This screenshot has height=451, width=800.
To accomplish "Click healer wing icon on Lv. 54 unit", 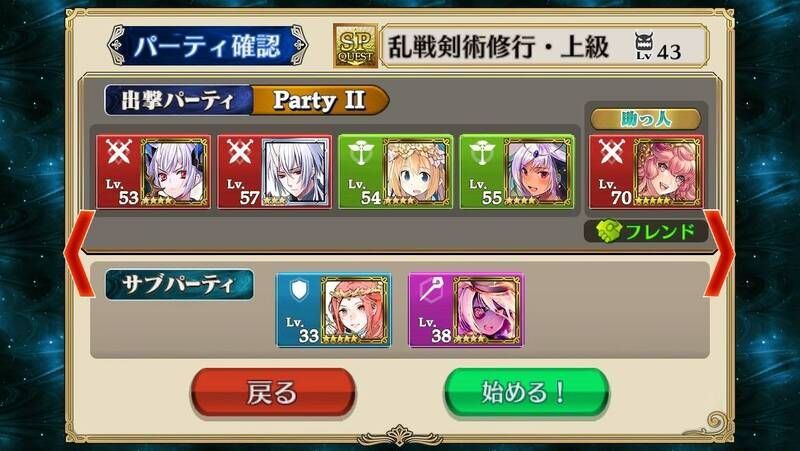I will [x=361, y=153].
